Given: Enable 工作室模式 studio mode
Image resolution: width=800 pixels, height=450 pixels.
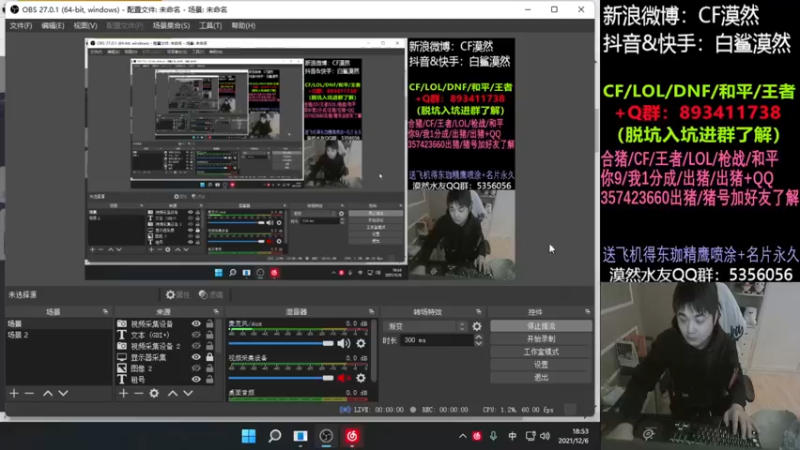Looking at the screenshot, I should [541, 352].
